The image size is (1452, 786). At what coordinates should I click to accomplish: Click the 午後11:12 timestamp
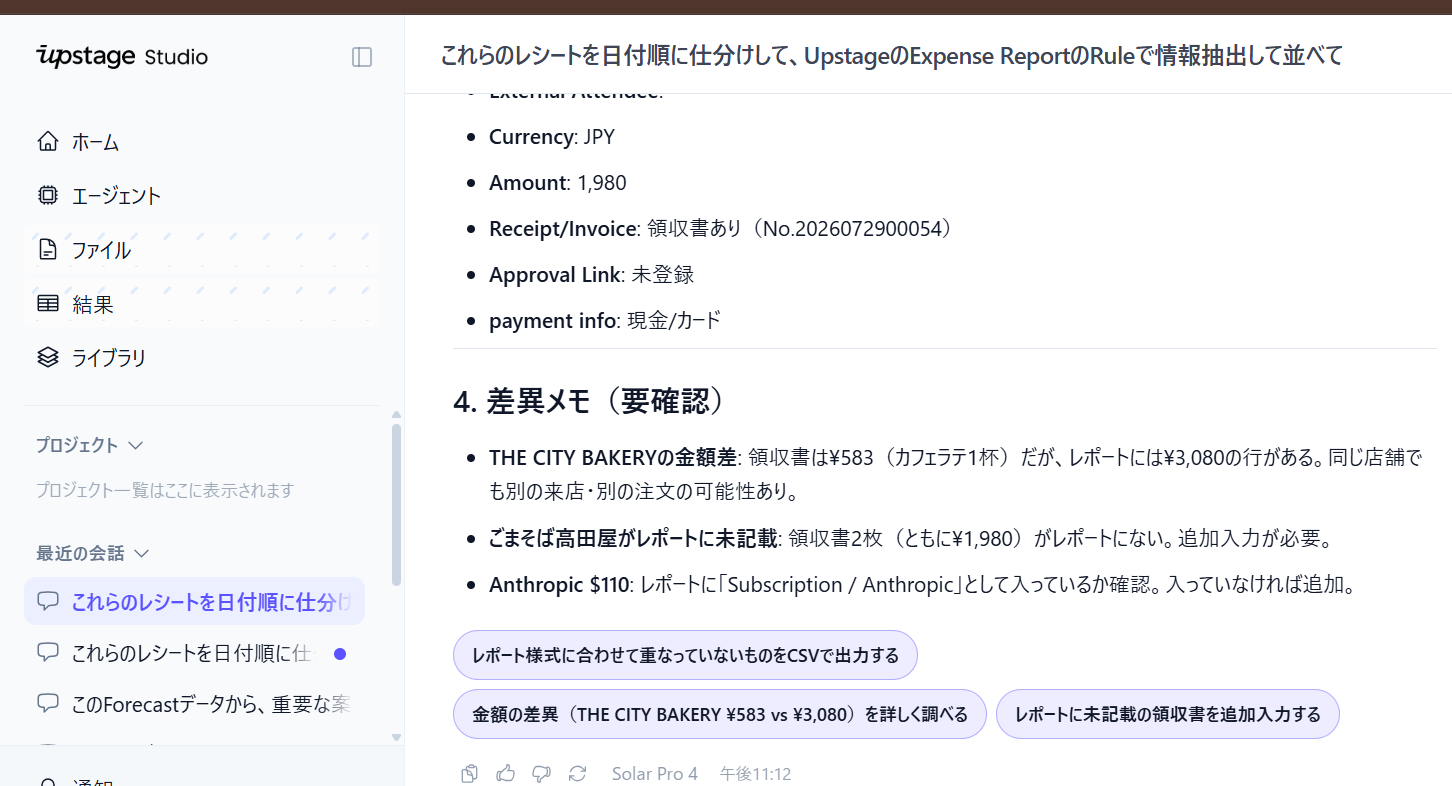pyautogui.click(x=755, y=774)
